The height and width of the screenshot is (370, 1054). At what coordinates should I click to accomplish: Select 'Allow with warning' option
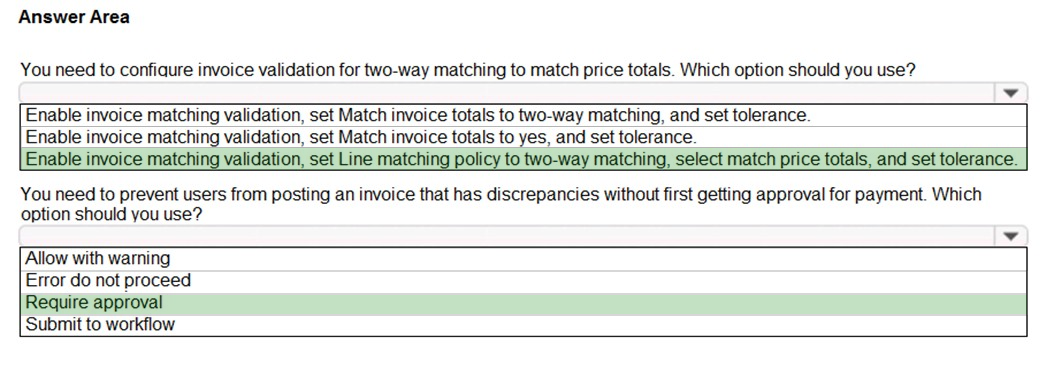[x=524, y=258]
